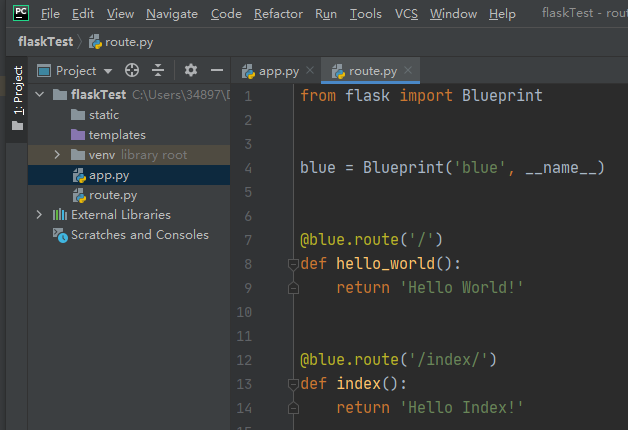628x430 pixels.
Task: Select app.py in the project tree
Action: (129, 175)
